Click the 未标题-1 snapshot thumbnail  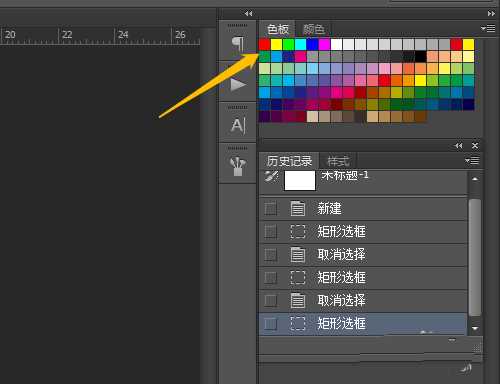[300, 180]
